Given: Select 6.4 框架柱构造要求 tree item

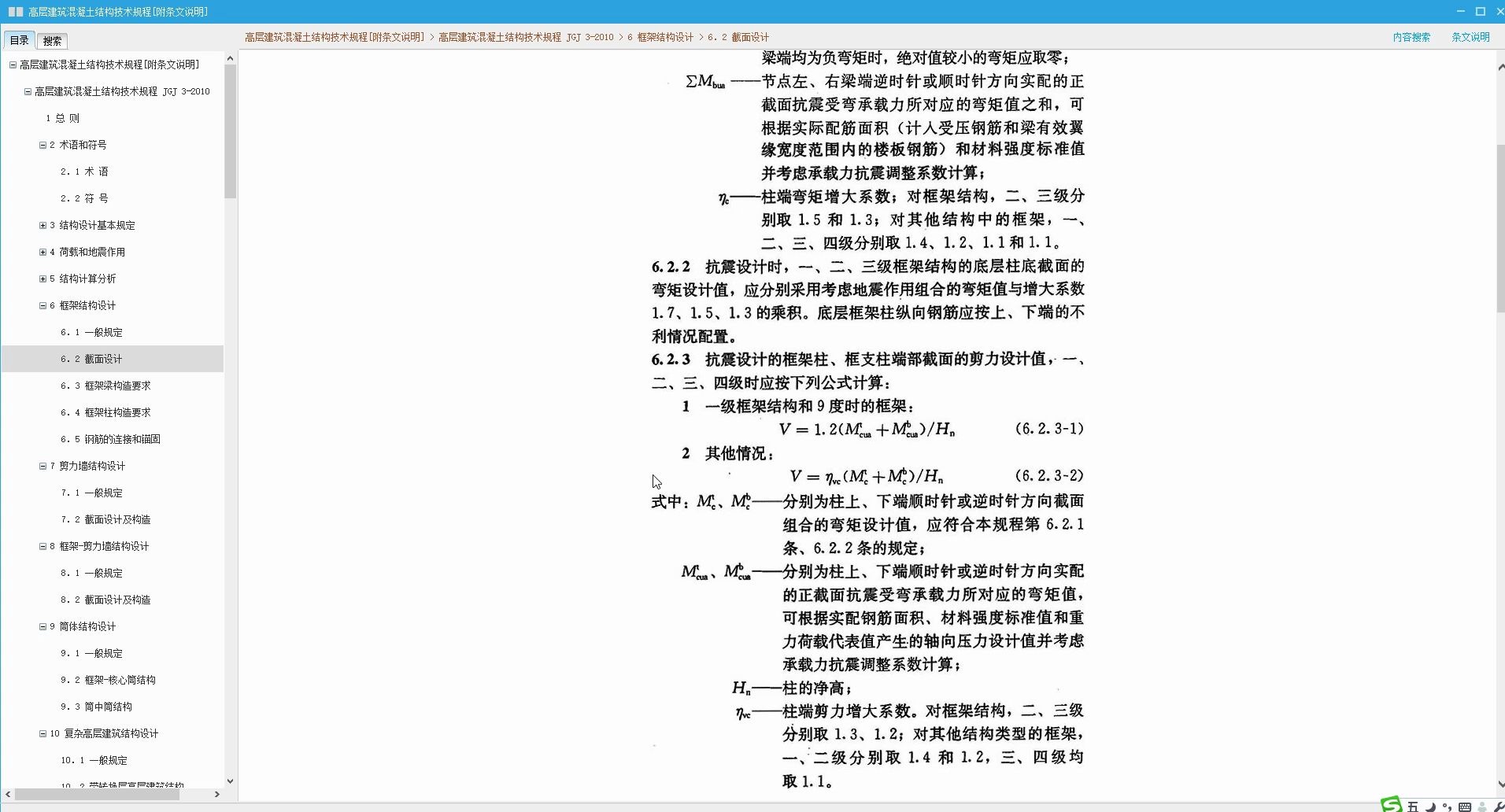Looking at the screenshot, I should (x=105, y=412).
